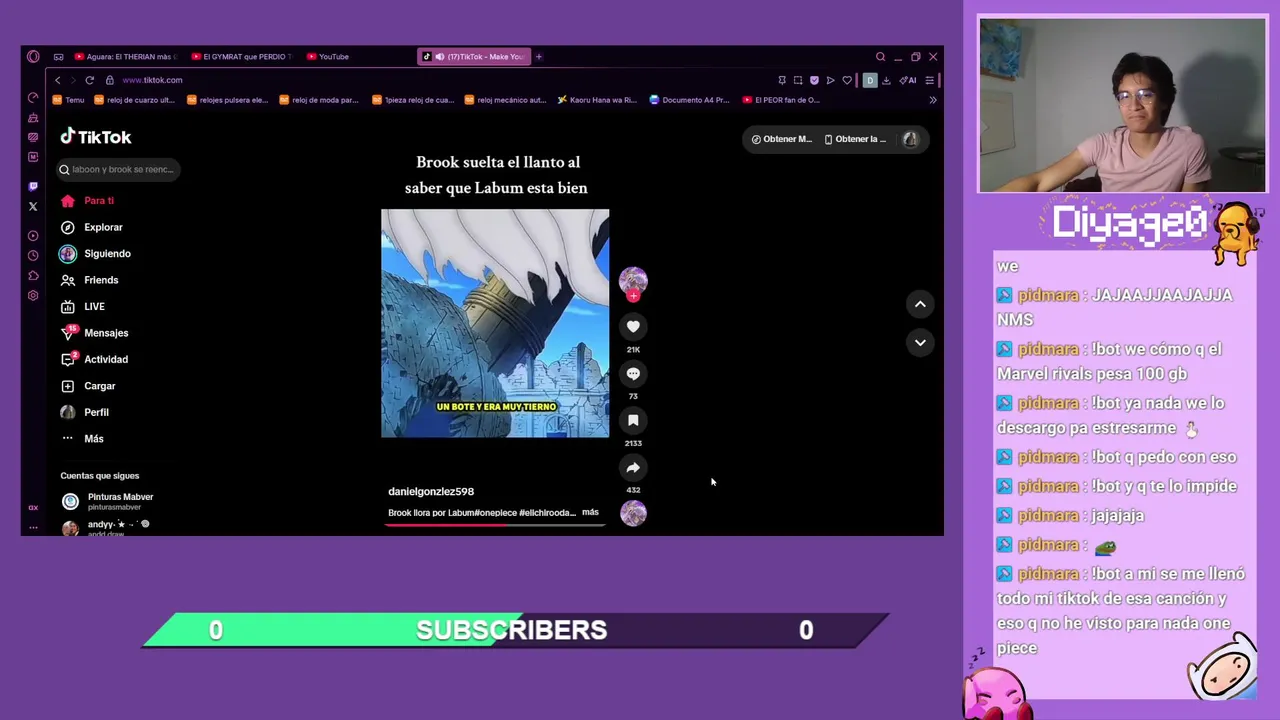Screen dimensions: 1280x720
Task: Open settings gear in Opera sidebar
Action: [33, 295]
